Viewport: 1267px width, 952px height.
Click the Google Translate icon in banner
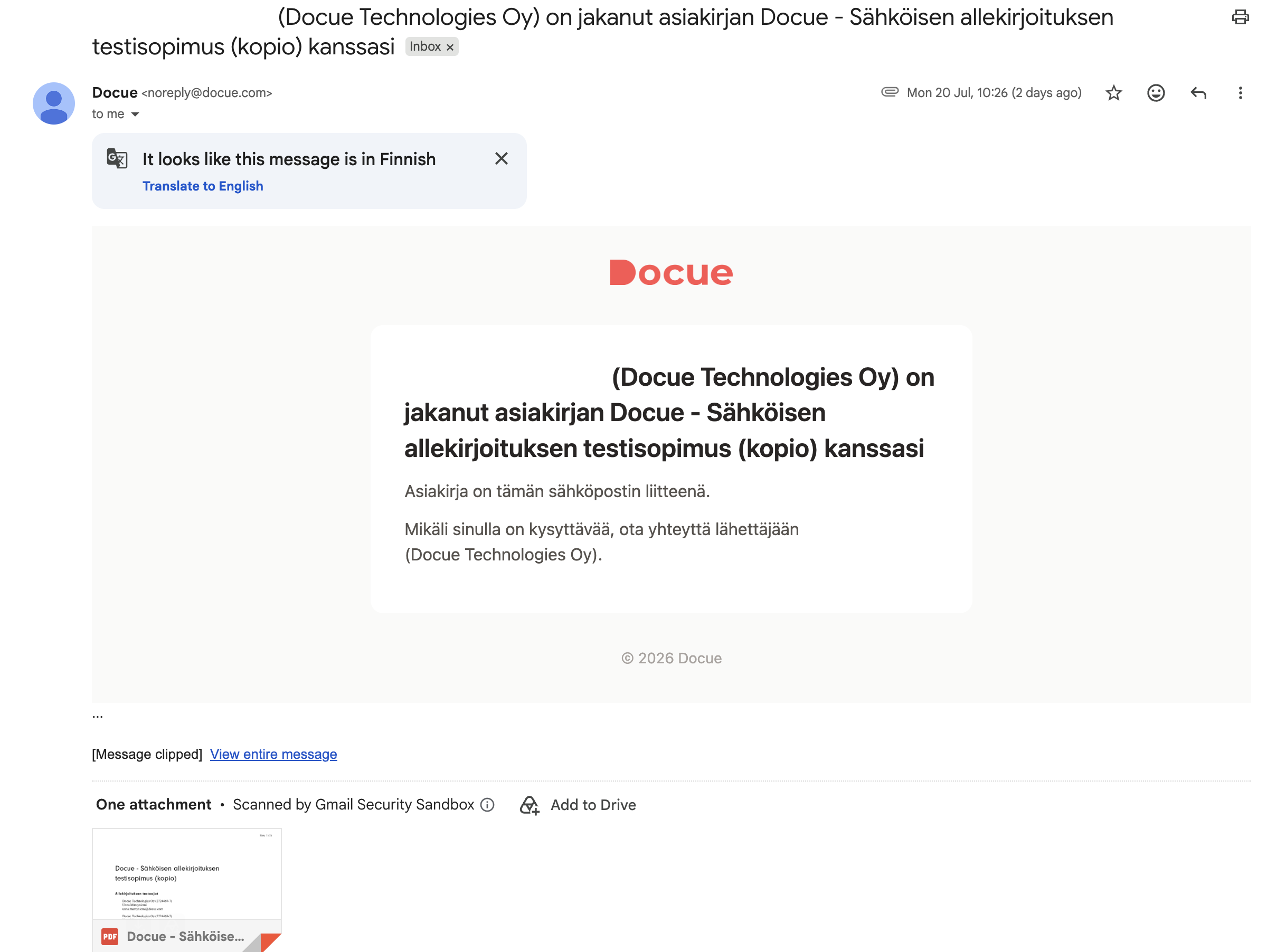[117, 158]
